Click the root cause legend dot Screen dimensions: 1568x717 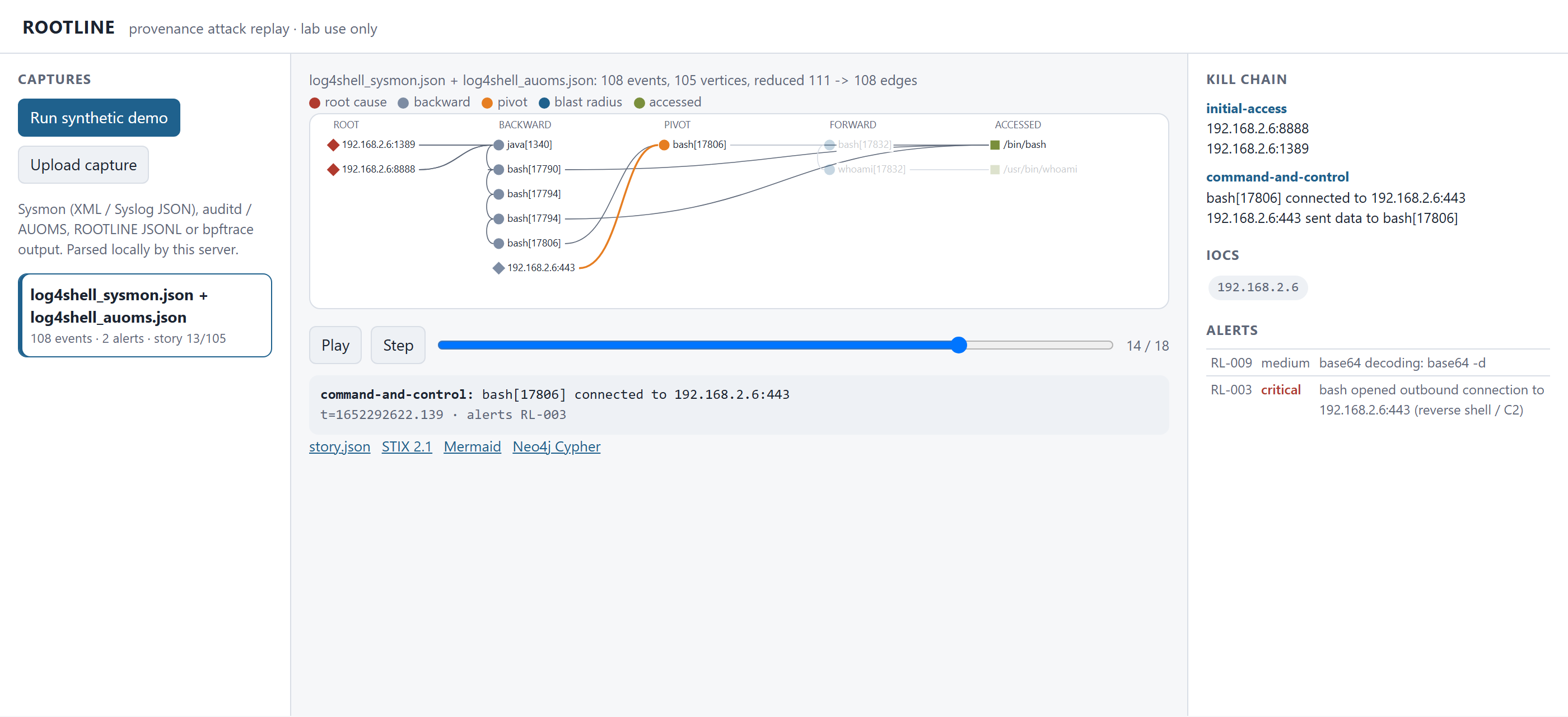click(315, 103)
